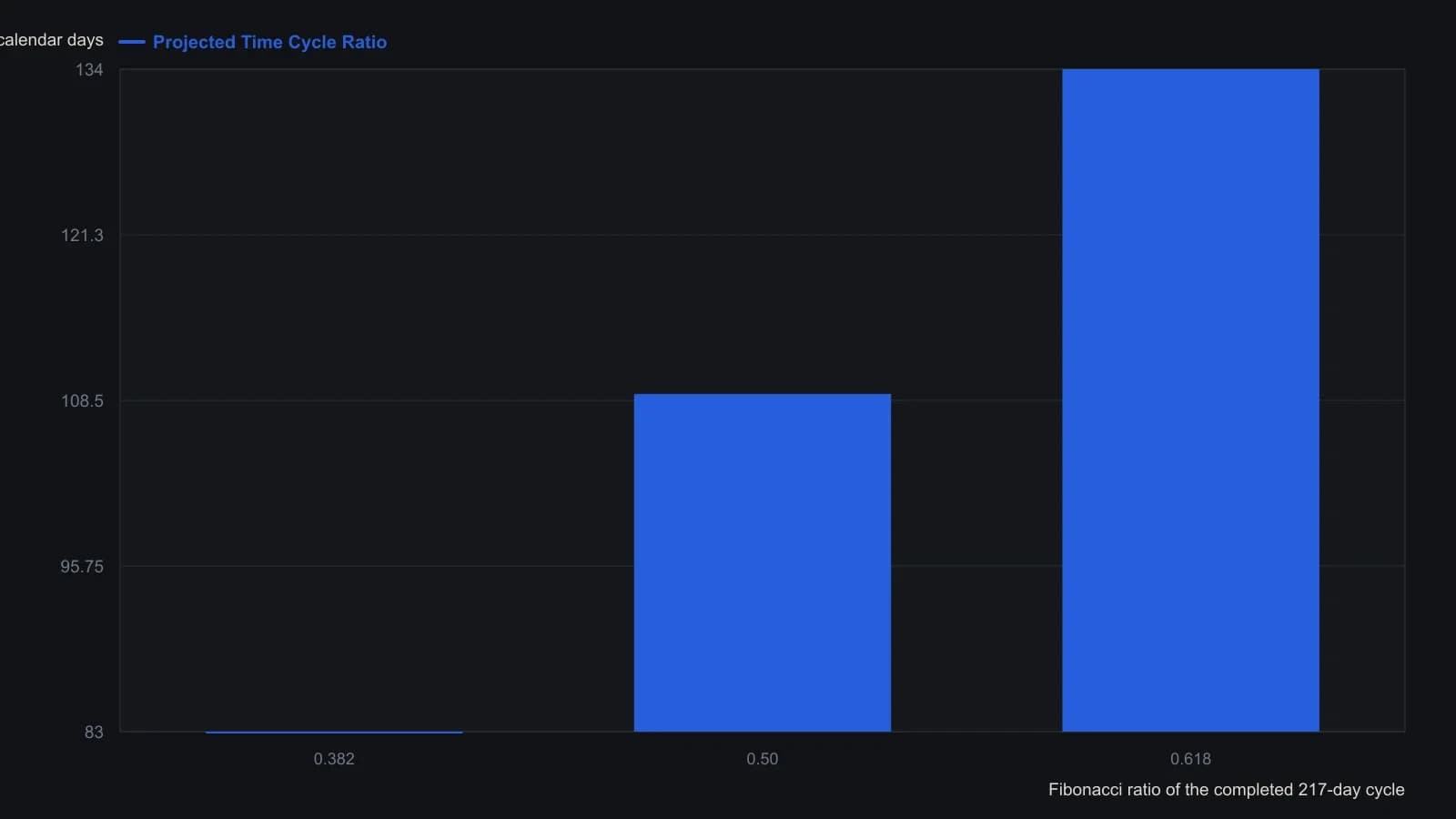Click the 121.3 y-axis tick label
This screenshot has height=819, width=1456.
tap(82, 236)
